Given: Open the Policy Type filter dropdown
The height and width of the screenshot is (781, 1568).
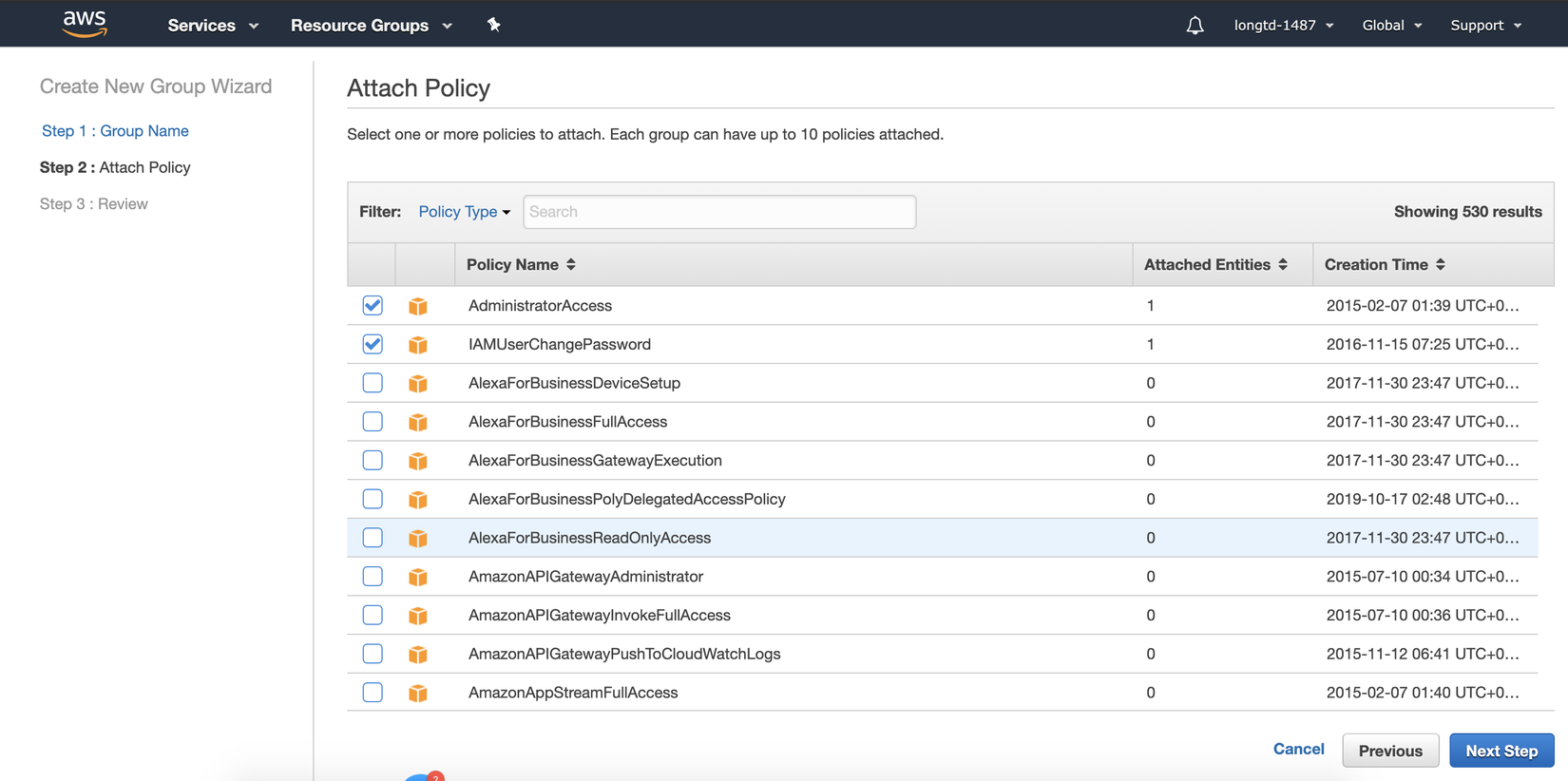Looking at the screenshot, I should coord(464,212).
